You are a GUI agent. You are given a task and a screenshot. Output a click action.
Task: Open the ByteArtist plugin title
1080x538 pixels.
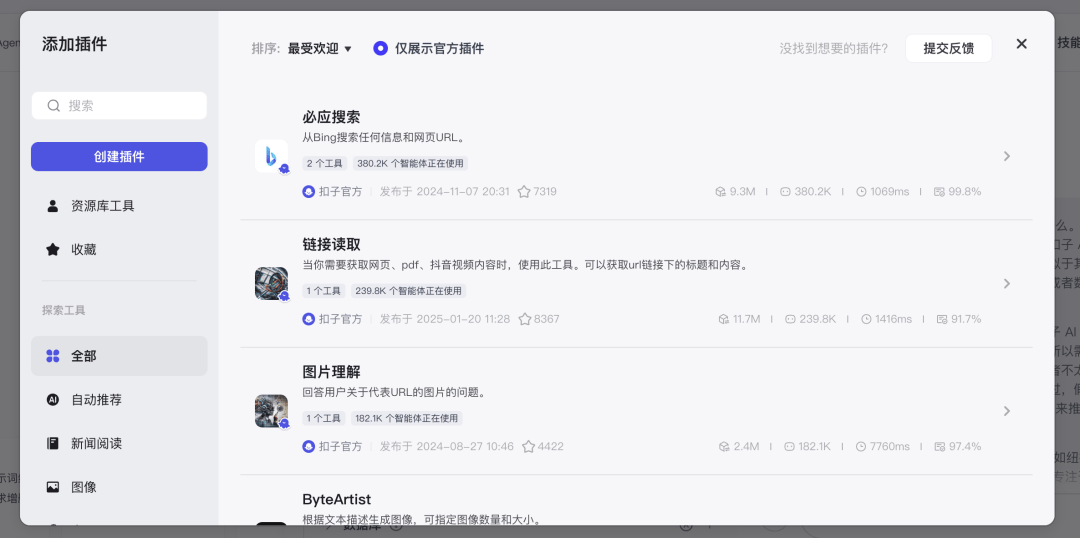pos(337,499)
